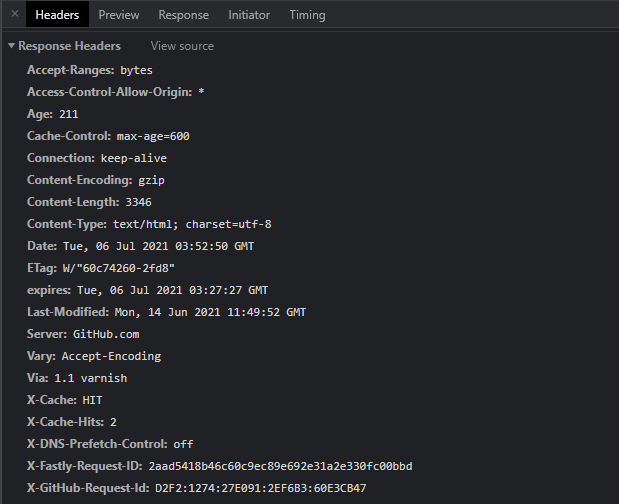Click the X-DNS-Prefetch-Control header name
This screenshot has height=504, width=619.
point(98,444)
